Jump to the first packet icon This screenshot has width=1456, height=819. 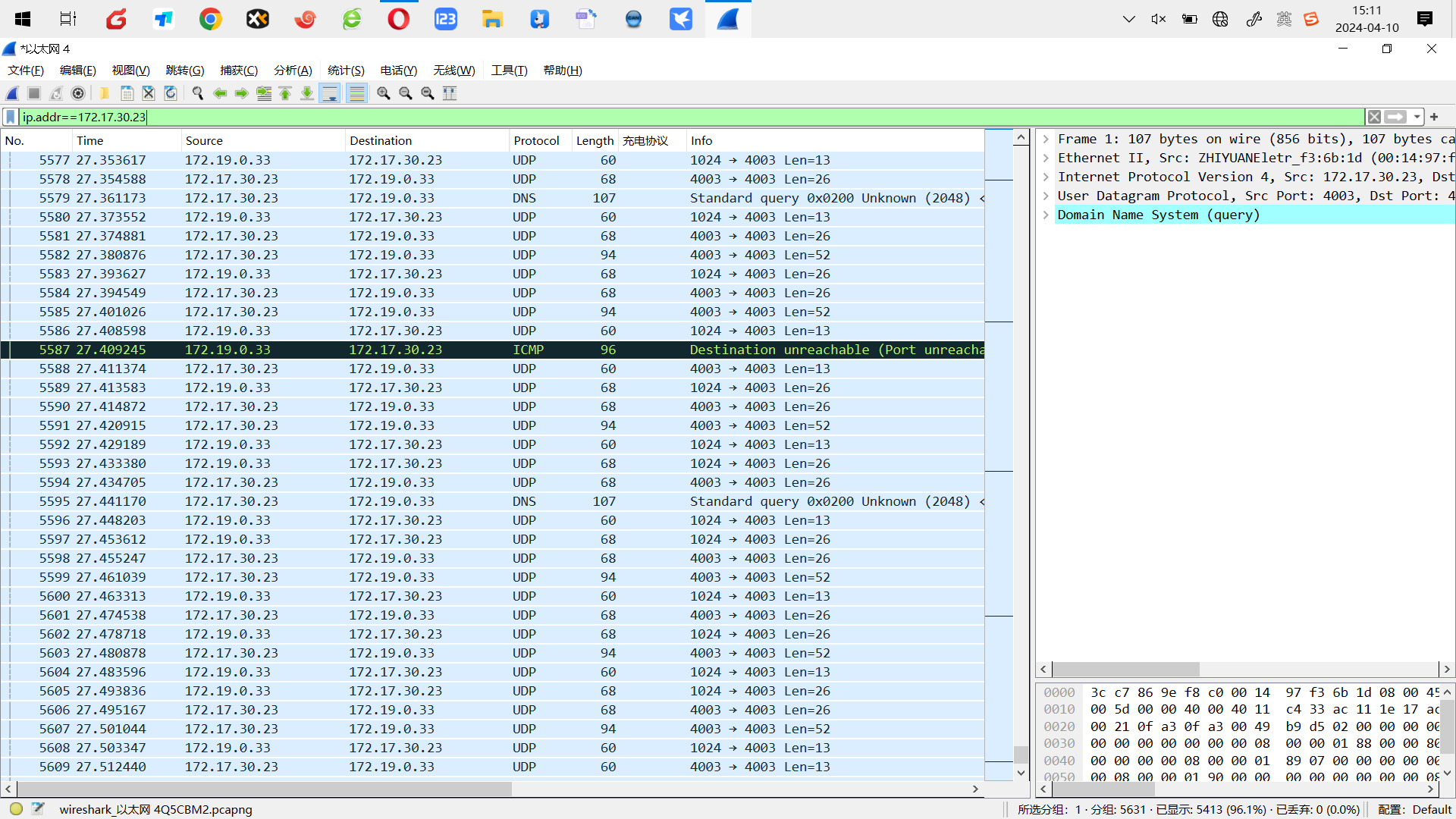(285, 93)
